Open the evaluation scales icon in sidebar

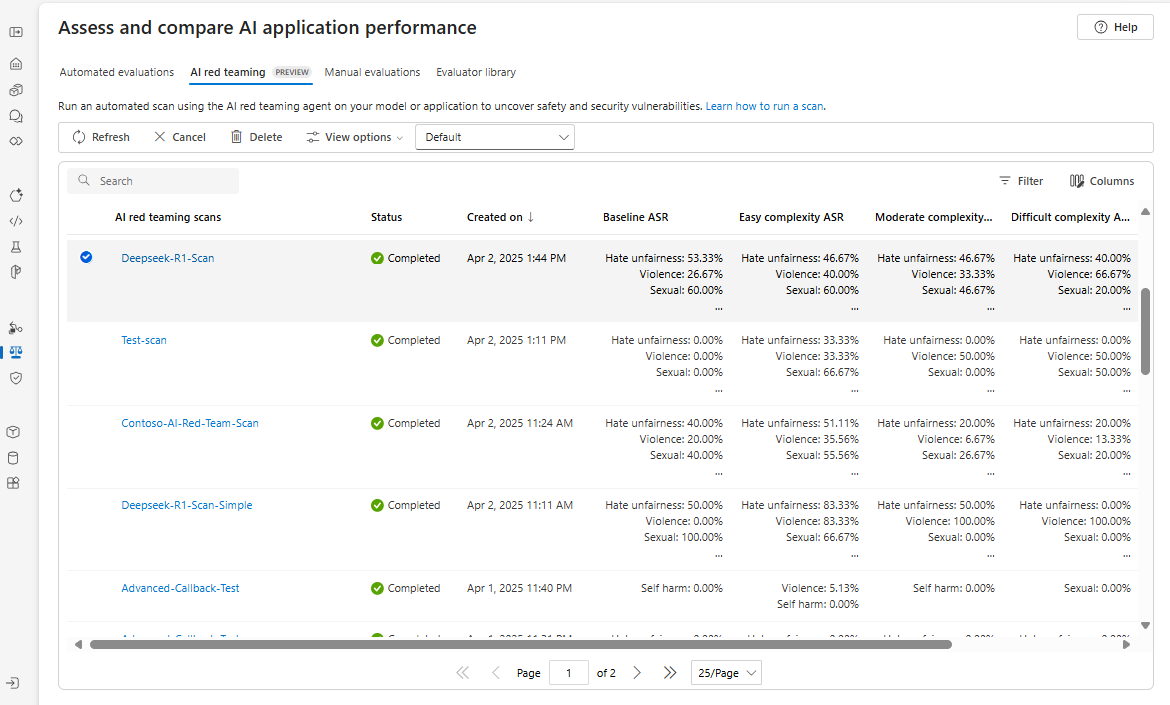click(x=16, y=352)
